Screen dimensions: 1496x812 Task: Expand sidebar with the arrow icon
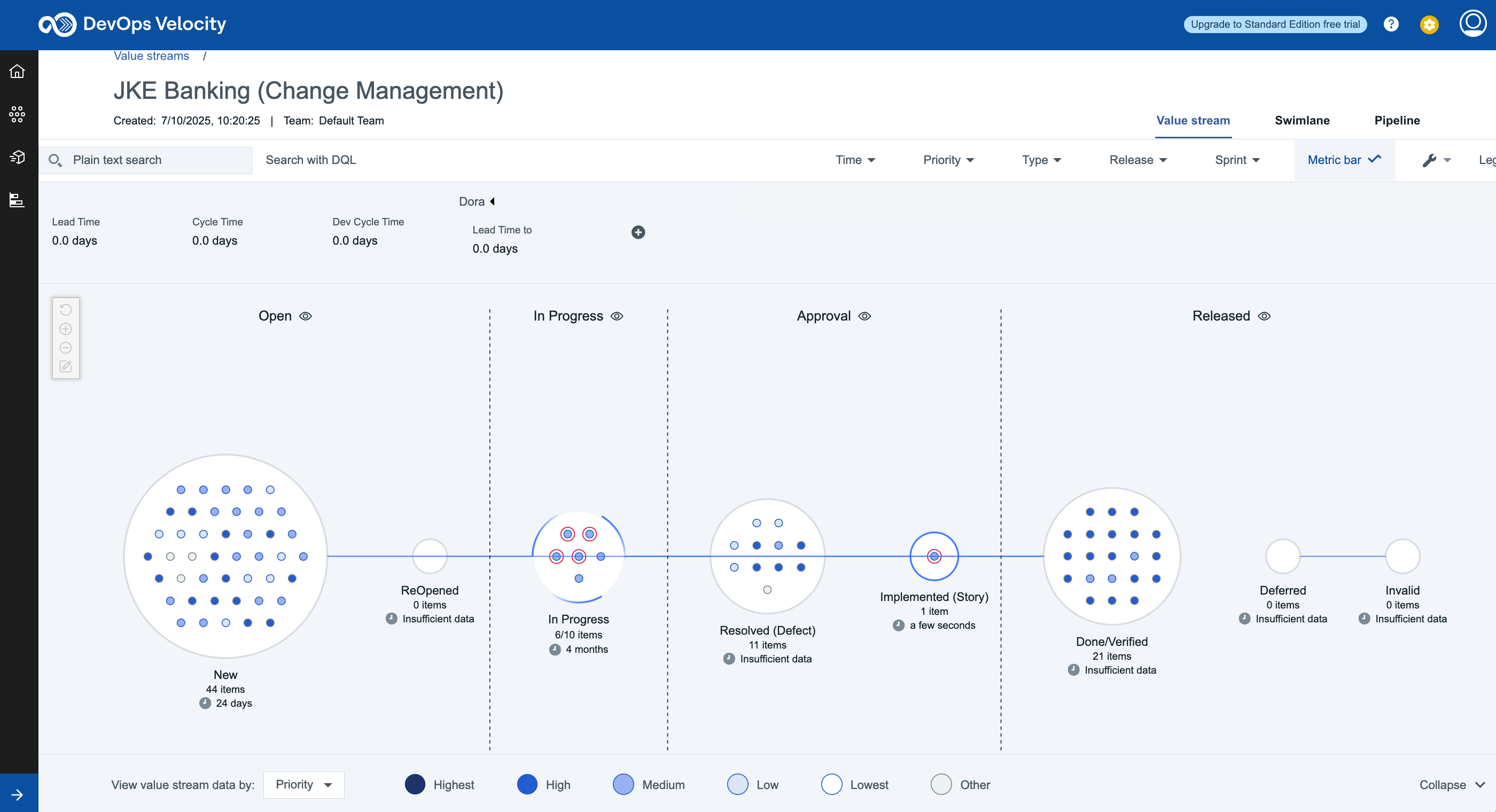[17, 794]
